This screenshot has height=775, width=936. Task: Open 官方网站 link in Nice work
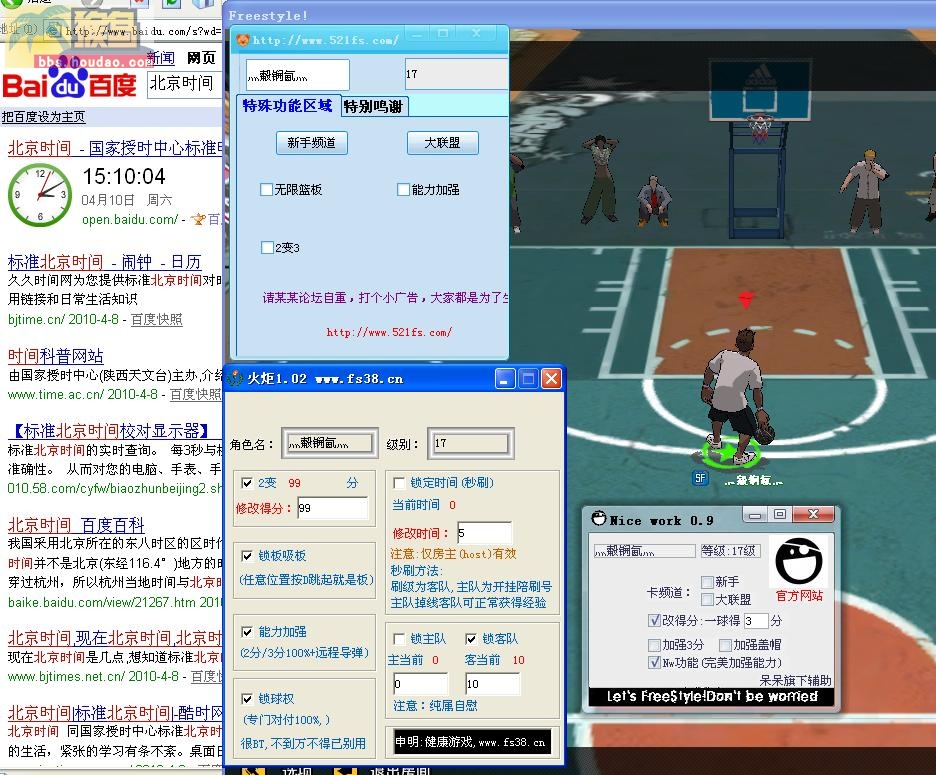click(799, 595)
